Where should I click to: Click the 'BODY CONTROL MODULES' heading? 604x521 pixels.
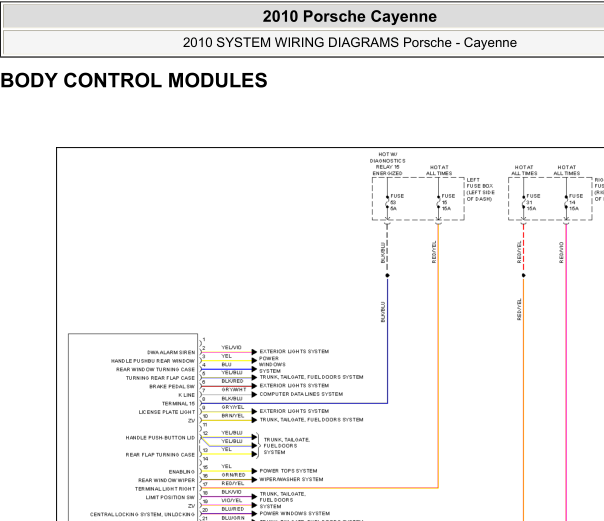[x=134, y=80]
